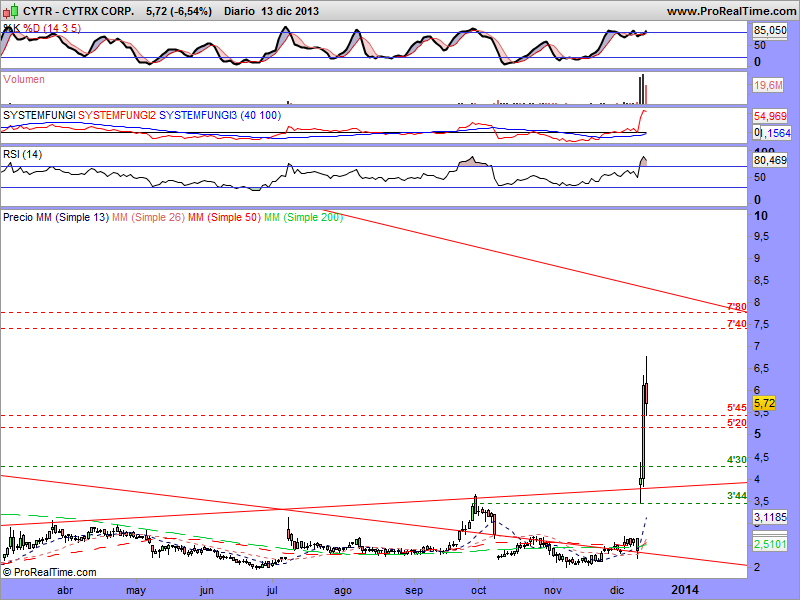Click the 8,5 mark on price axis

(764, 280)
